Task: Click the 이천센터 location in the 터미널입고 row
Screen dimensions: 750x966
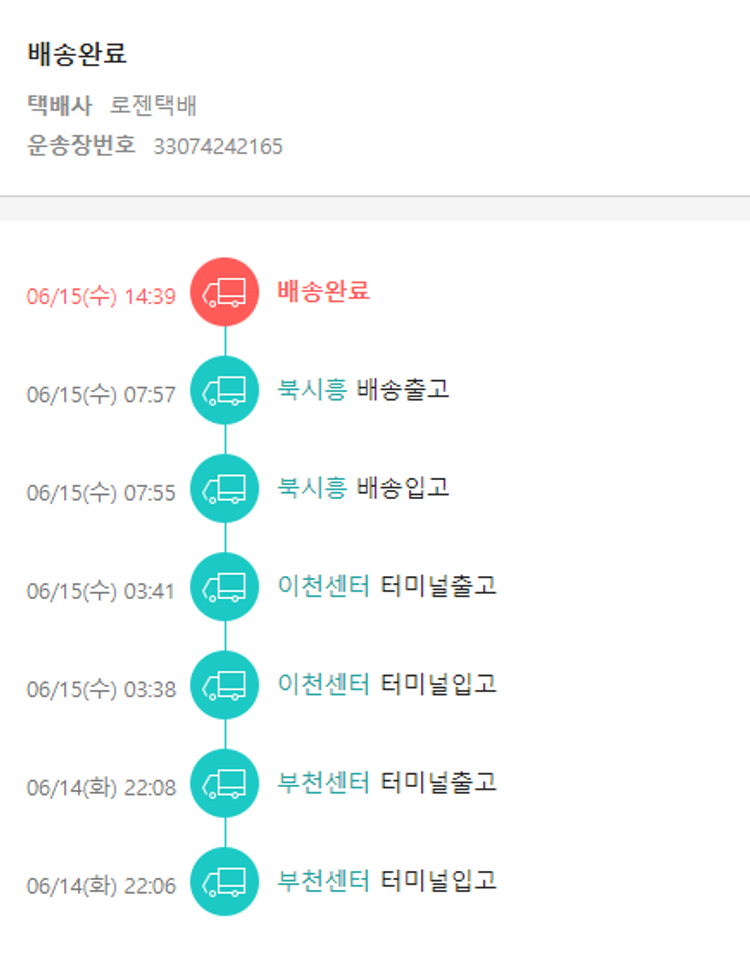Action: coord(324,684)
